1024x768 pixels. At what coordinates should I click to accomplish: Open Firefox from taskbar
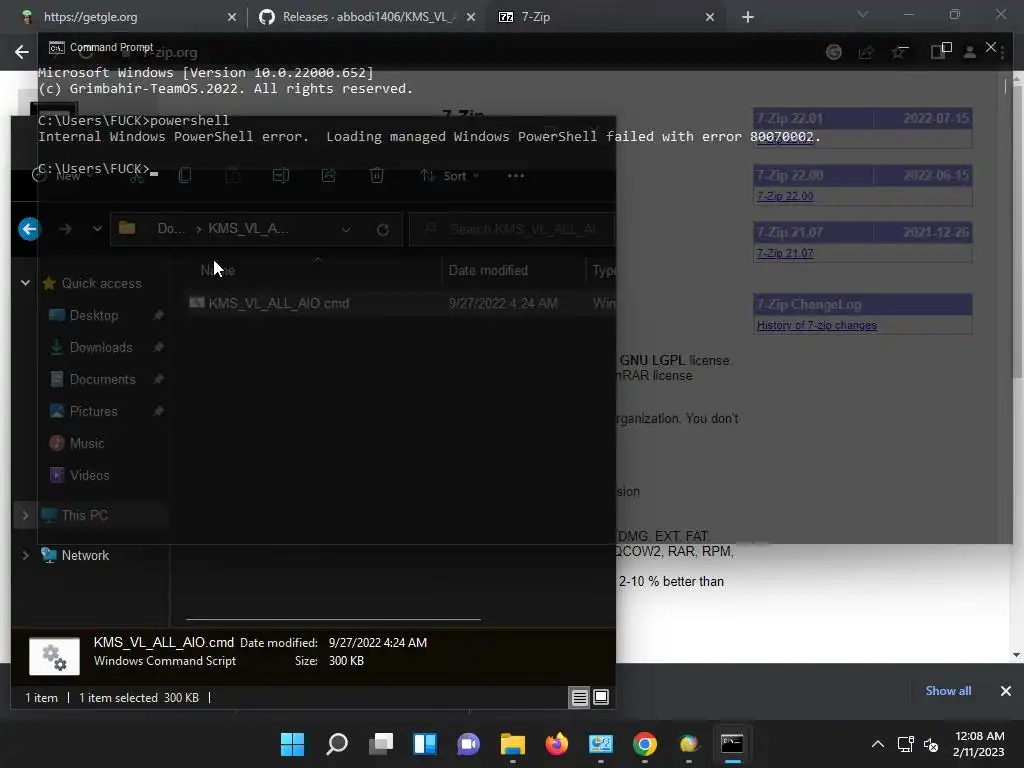tap(556, 744)
